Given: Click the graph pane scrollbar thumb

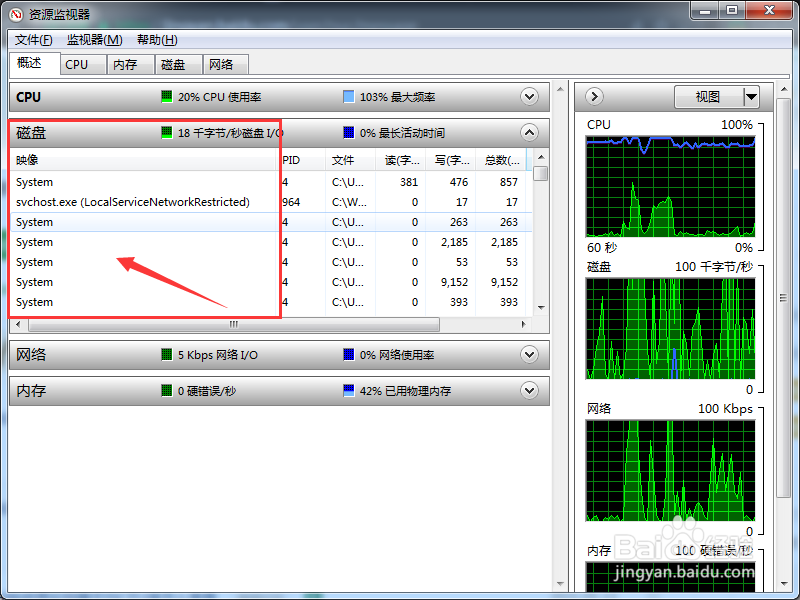Looking at the screenshot, I should pos(783,298).
